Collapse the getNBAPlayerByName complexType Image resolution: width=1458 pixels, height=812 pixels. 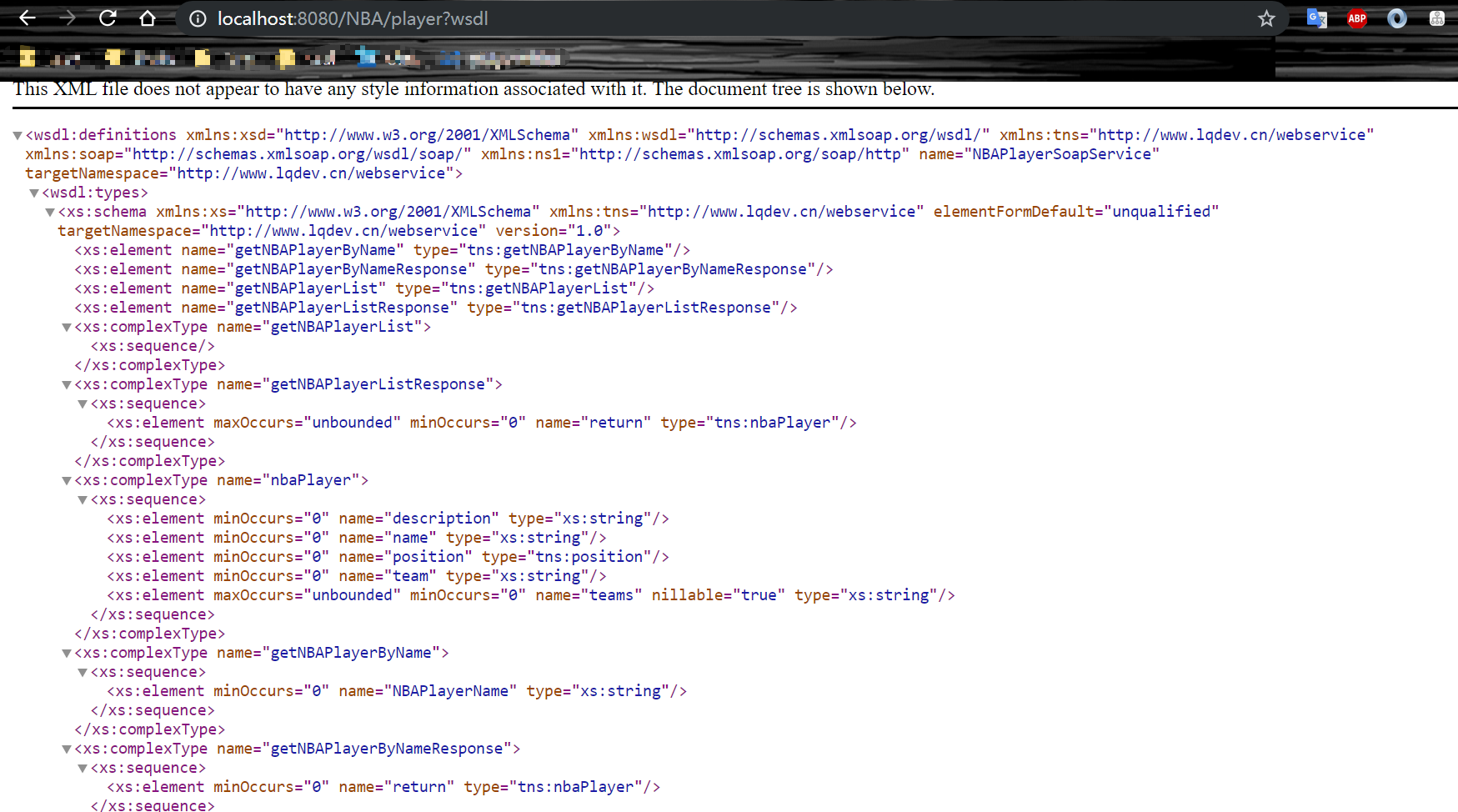click(x=66, y=653)
